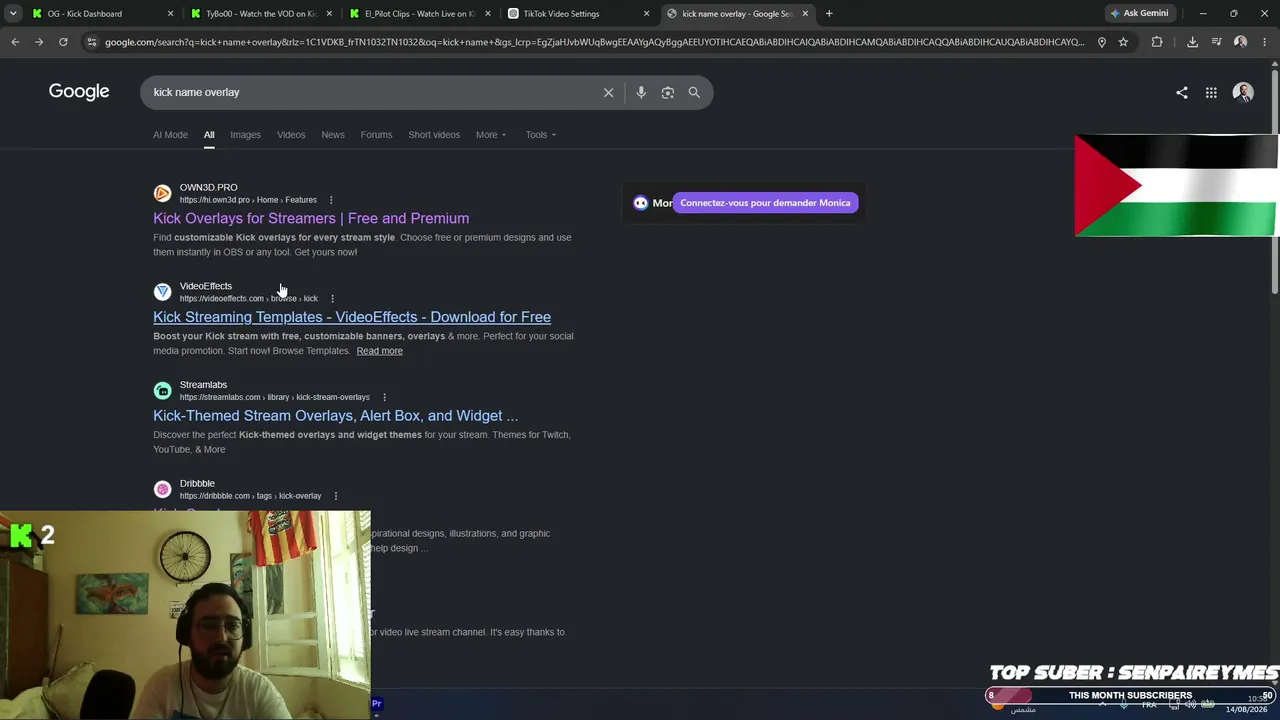Start a voice search with the microphone

tap(641, 92)
